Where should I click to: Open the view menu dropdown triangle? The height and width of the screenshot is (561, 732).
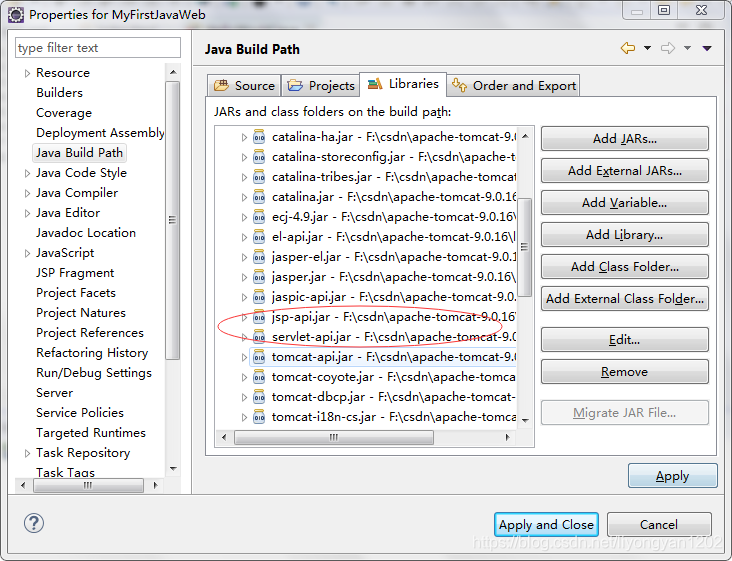coord(707,48)
